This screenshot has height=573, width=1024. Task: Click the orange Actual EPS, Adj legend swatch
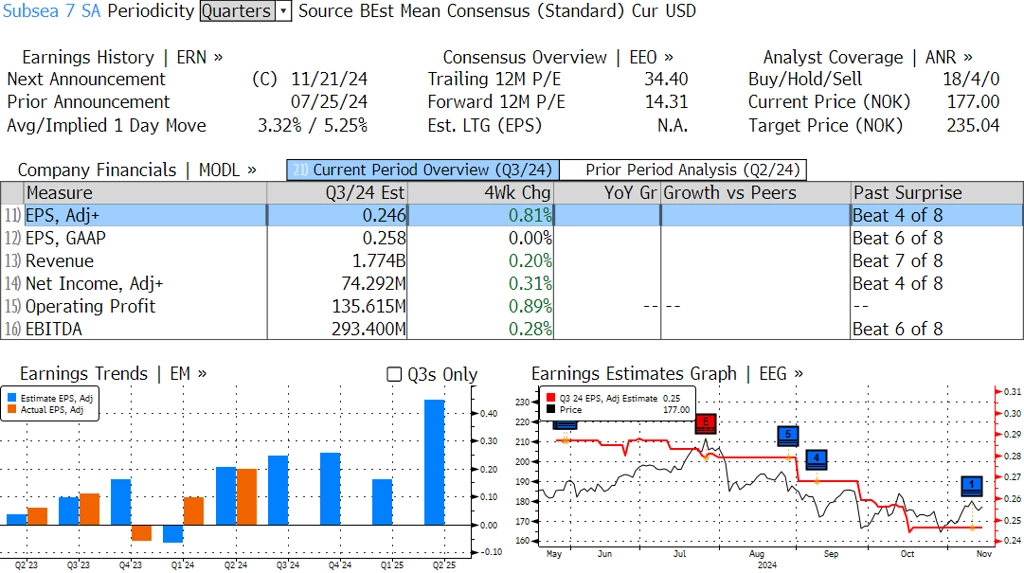point(12,410)
